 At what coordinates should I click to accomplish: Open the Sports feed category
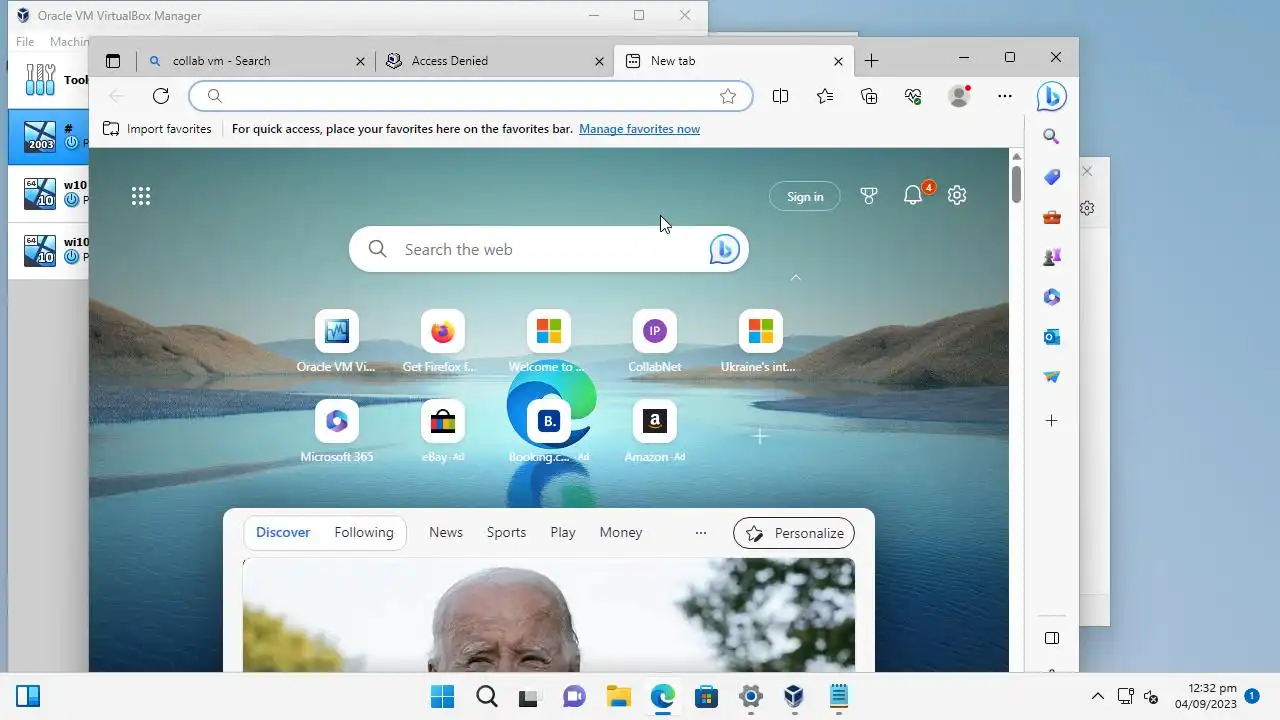(x=506, y=533)
